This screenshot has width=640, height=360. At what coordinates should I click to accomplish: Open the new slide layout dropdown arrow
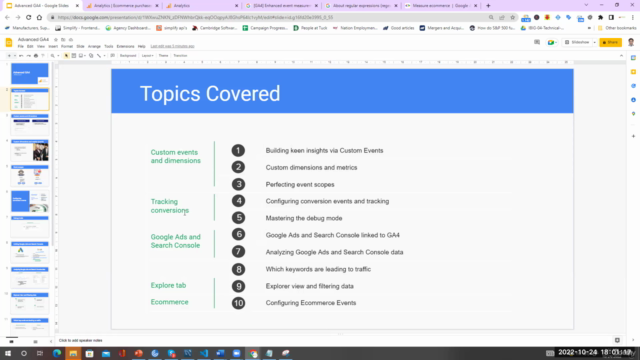[15, 56]
